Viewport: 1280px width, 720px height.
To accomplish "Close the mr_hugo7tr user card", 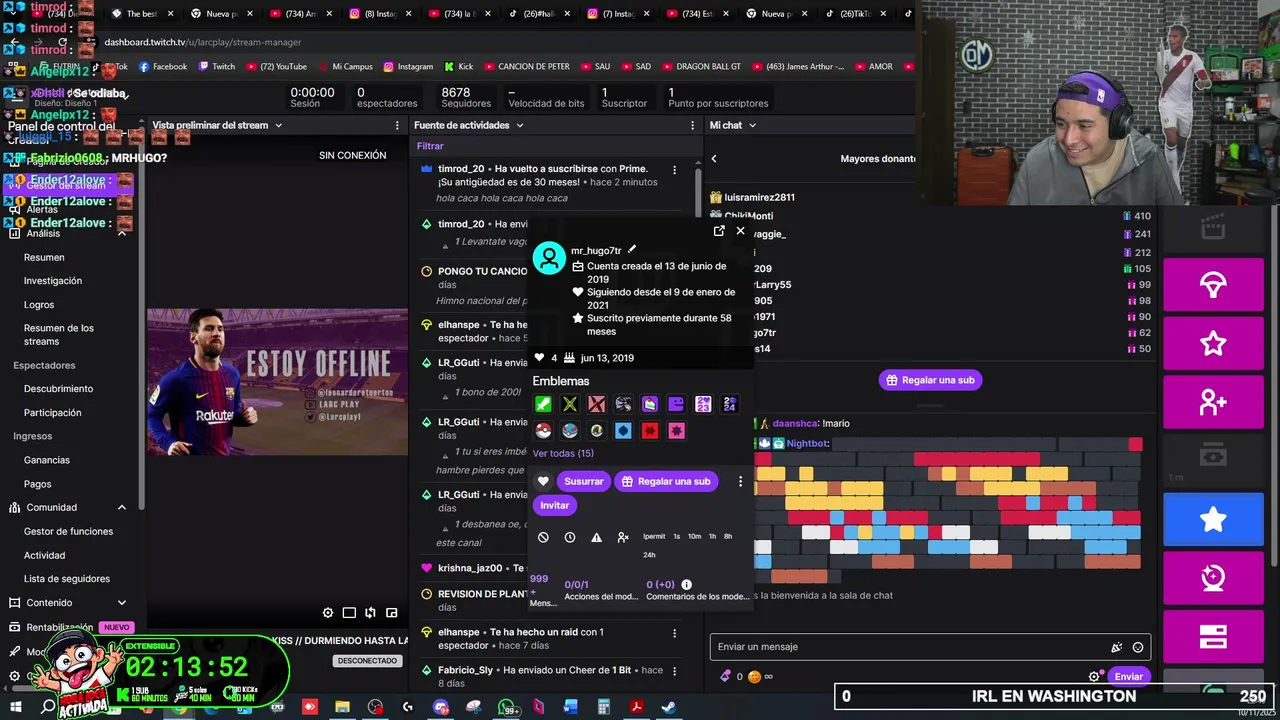I will (x=740, y=231).
